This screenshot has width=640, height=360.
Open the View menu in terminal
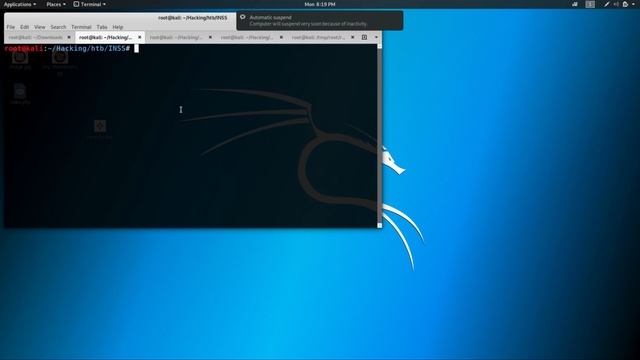[40, 27]
